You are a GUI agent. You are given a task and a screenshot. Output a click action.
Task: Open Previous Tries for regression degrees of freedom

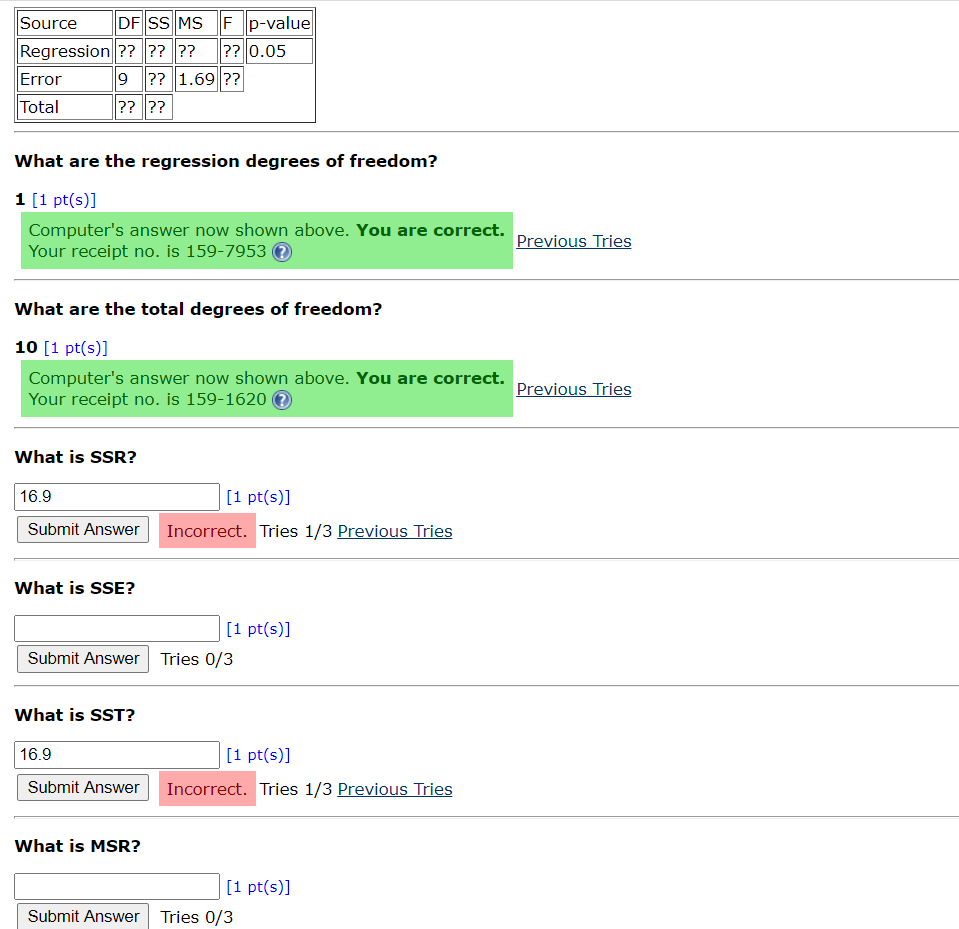point(574,241)
